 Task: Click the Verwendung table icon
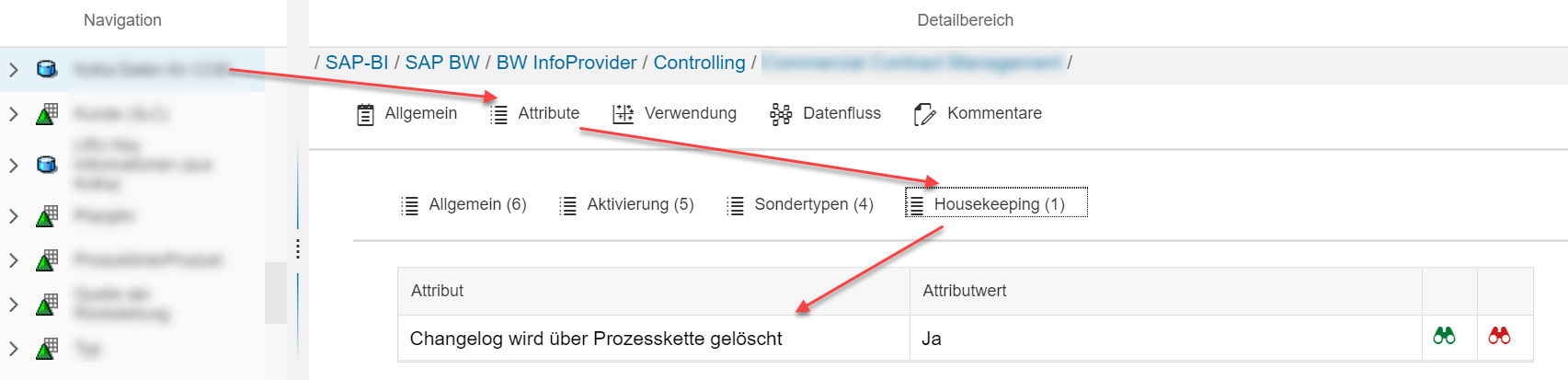pos(624,114)
